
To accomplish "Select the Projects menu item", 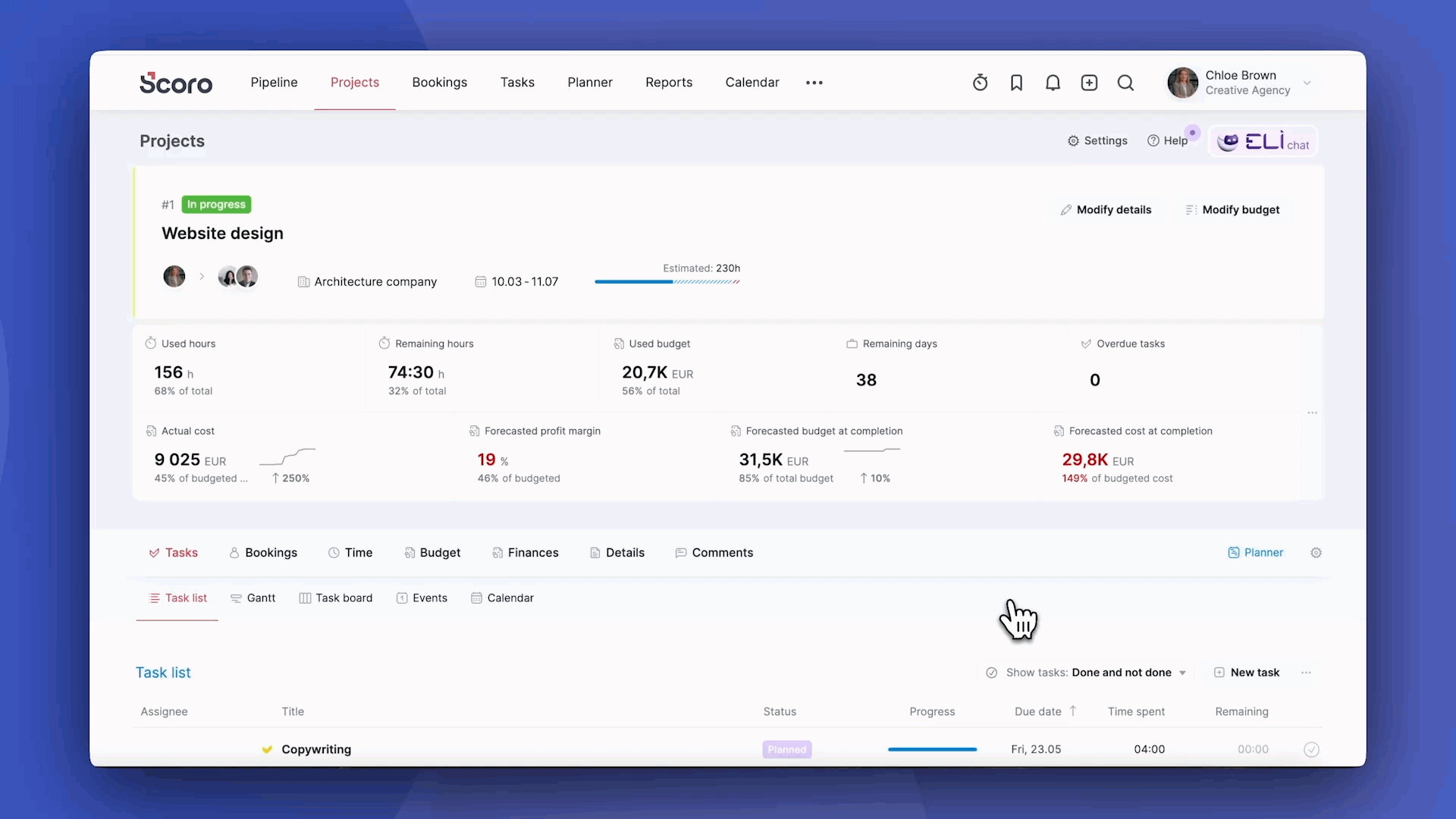I will pos(355,82).
